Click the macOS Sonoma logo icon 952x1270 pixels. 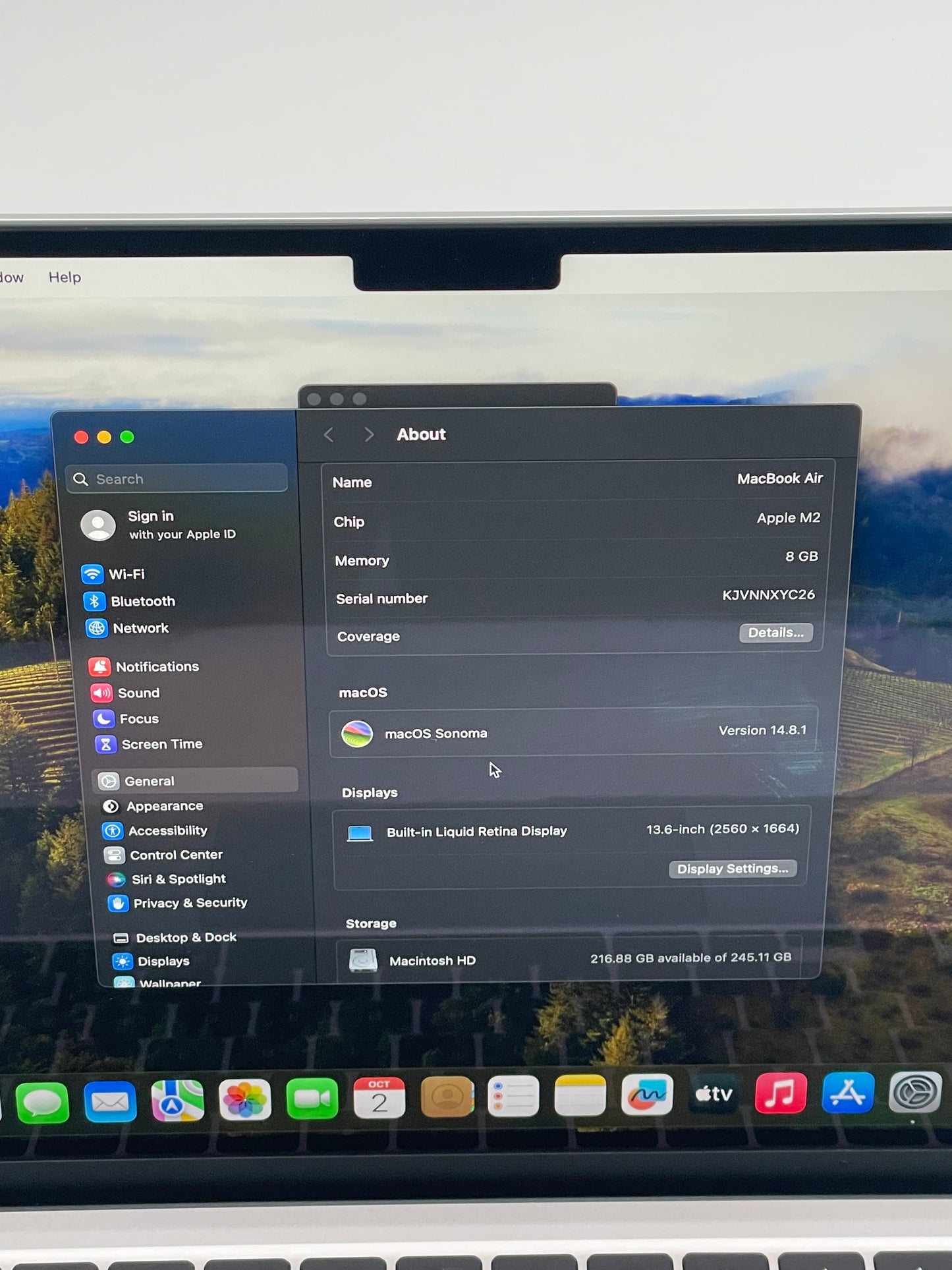(x=357, y=734)
